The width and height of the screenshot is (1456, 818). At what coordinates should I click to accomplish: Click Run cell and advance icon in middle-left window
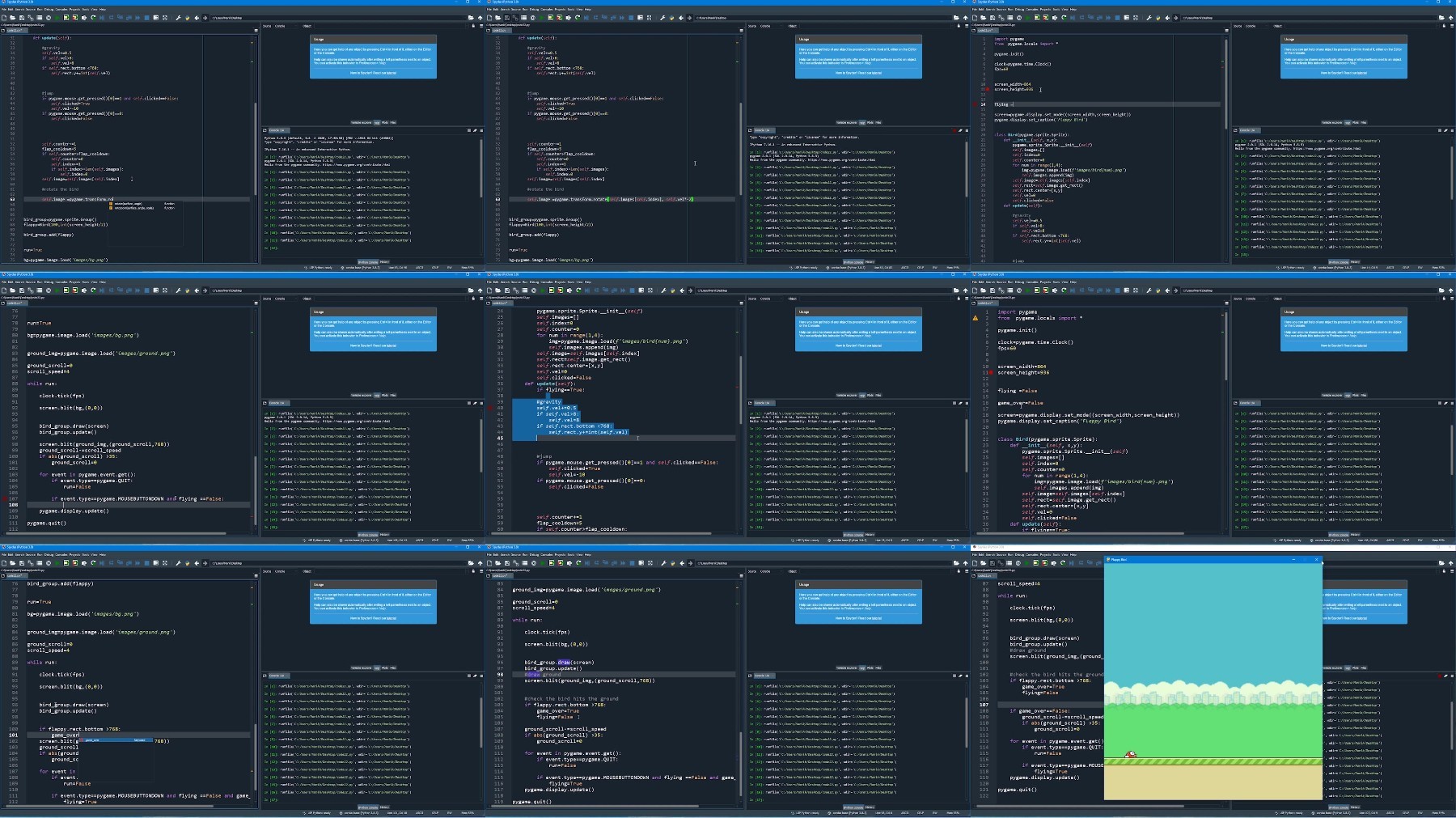75,290
